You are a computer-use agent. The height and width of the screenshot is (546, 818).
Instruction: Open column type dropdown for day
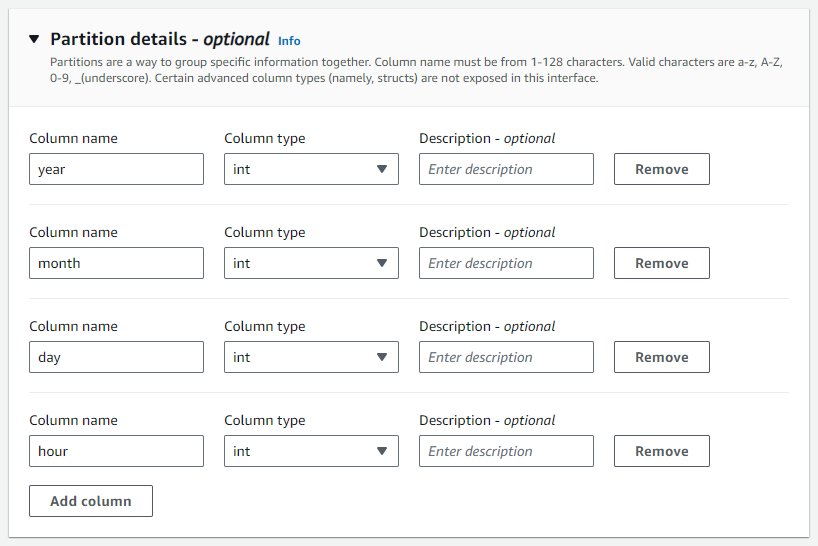point(311,357)
